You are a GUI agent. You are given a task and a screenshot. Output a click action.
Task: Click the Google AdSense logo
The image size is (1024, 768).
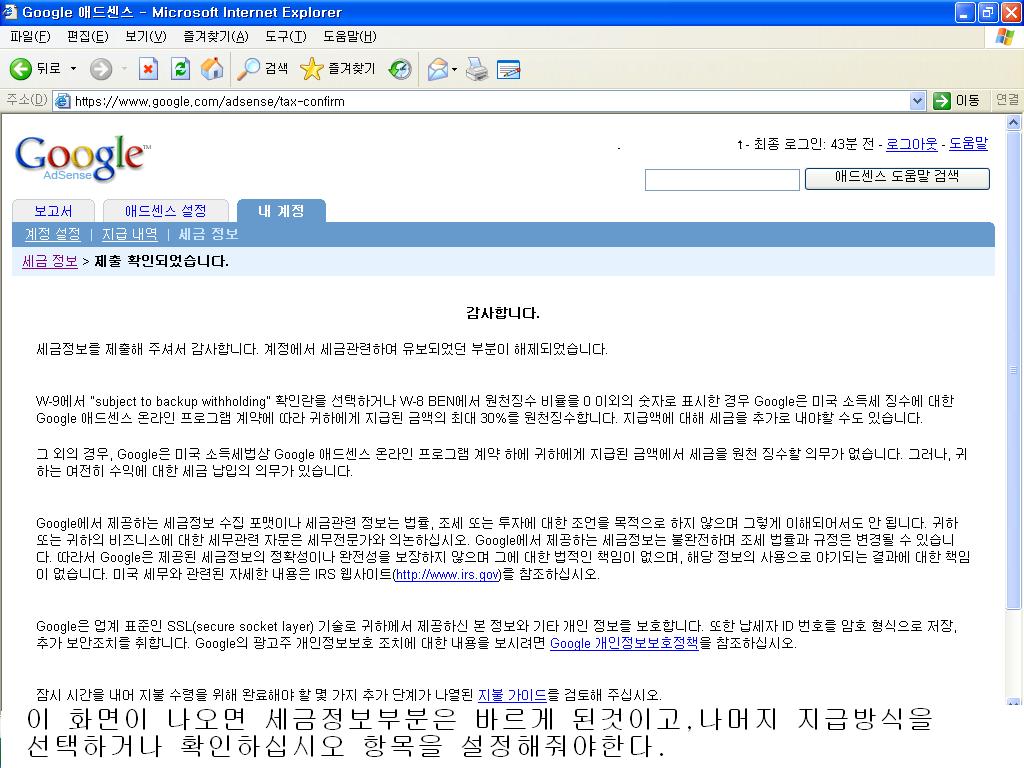tap(82, 157)
